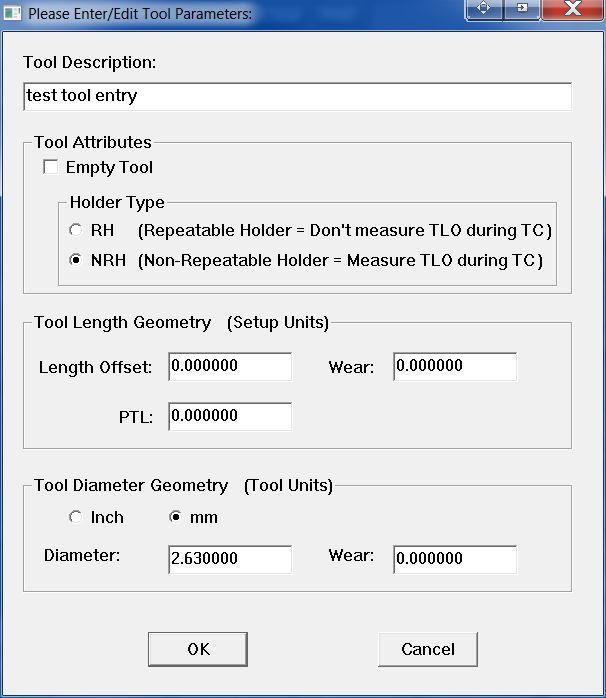Click the Tool Description text field
This screenshot has width=606, height=698.
297,96
